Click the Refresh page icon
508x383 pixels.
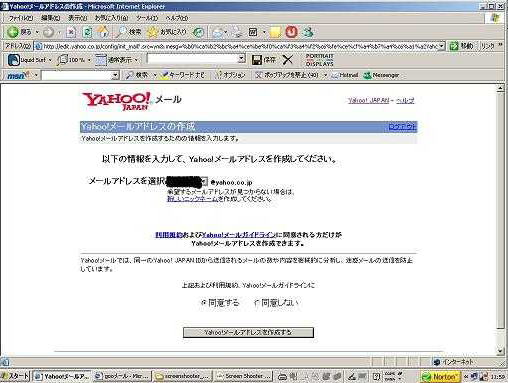[87, 32]
